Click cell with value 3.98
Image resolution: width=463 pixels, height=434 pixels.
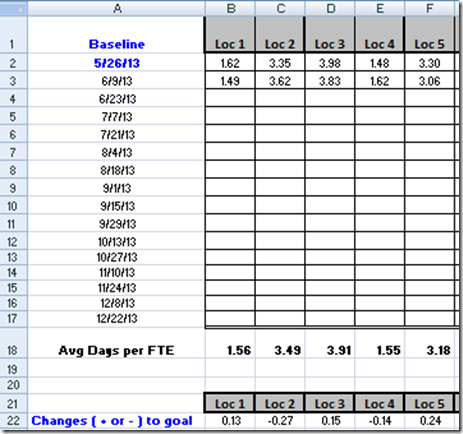tap(330, 63)
